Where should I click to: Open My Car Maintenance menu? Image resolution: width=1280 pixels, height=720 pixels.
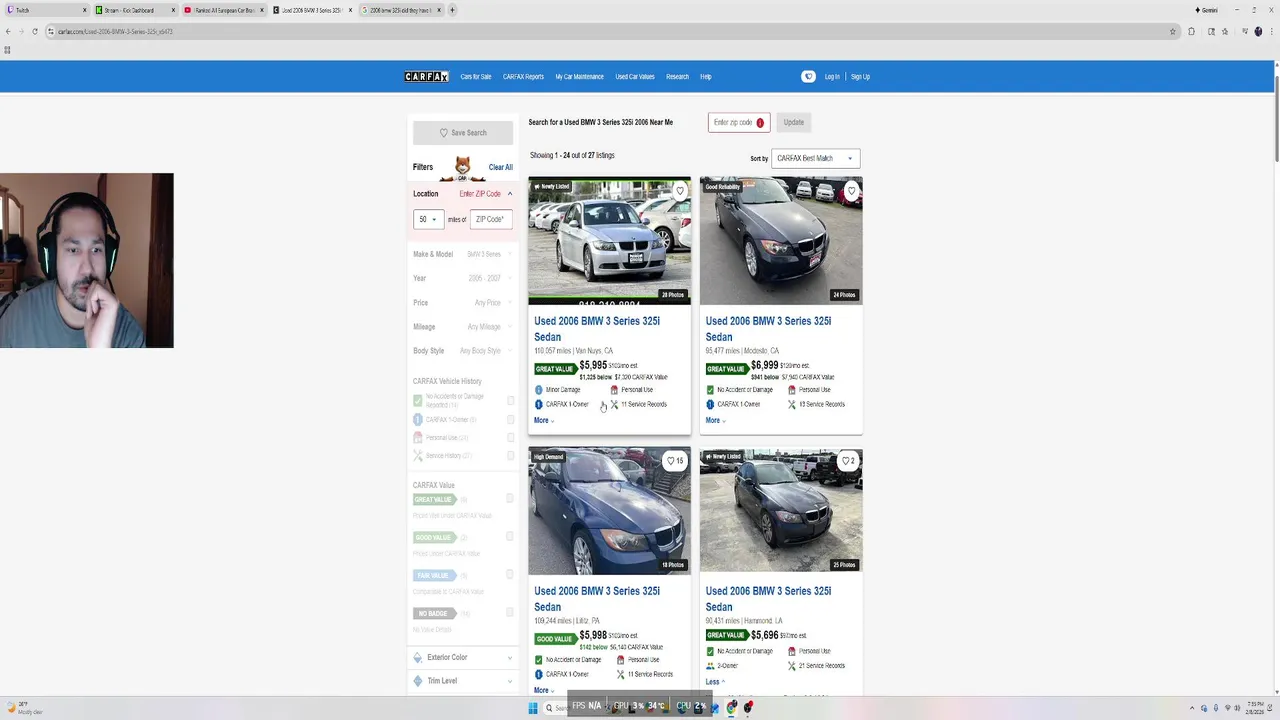(580, 77)
